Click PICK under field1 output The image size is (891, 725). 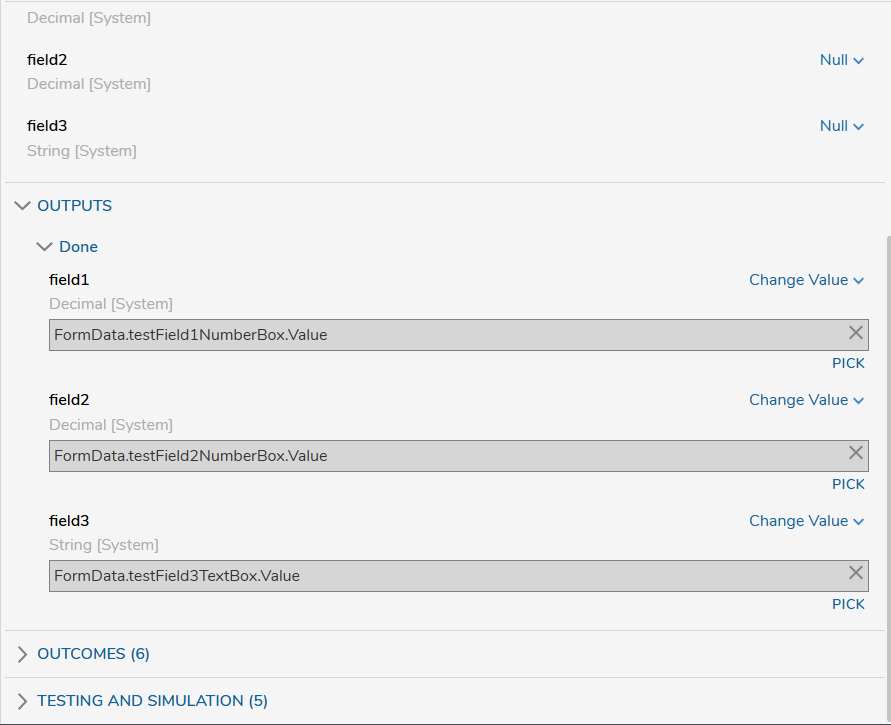pos(848,363)
